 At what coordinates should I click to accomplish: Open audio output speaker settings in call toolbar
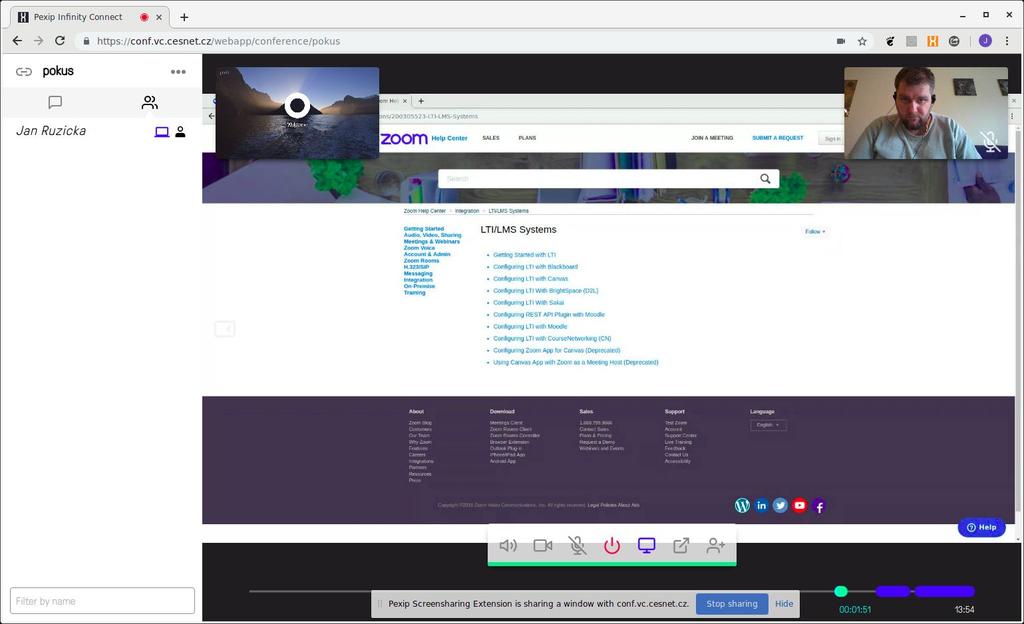coord(507,545)
